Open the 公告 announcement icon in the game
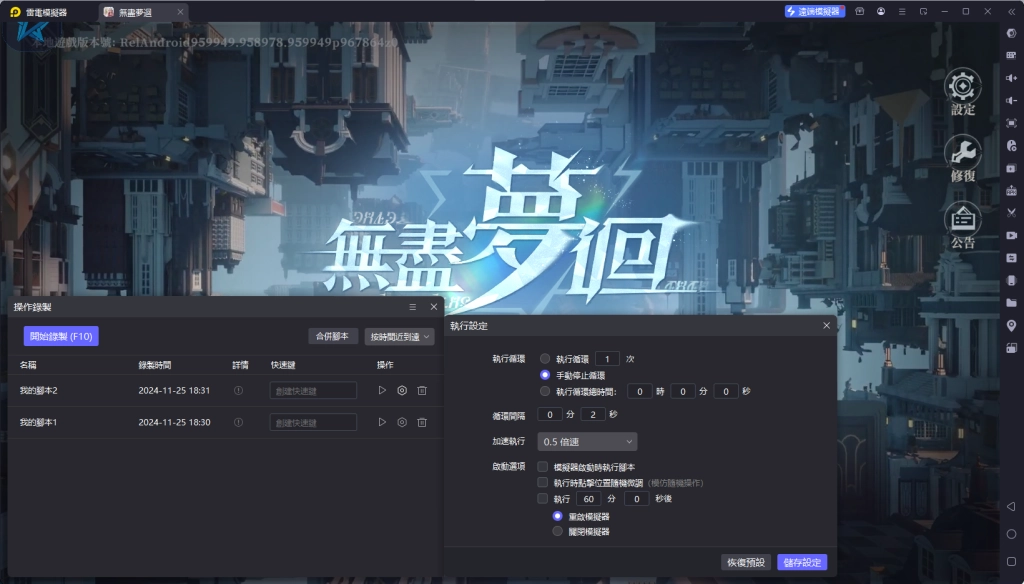The width and height of the screenshot is (1024, 584). [963, 225]
